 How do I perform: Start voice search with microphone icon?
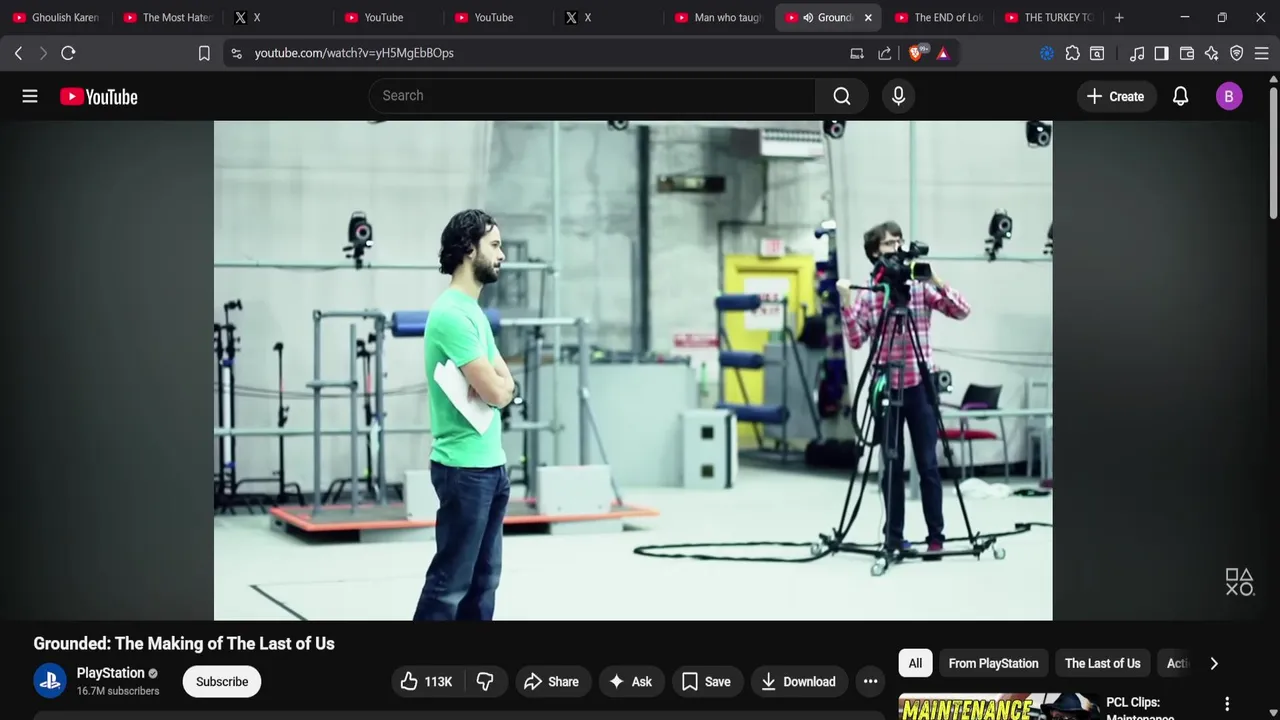[898, 96]
